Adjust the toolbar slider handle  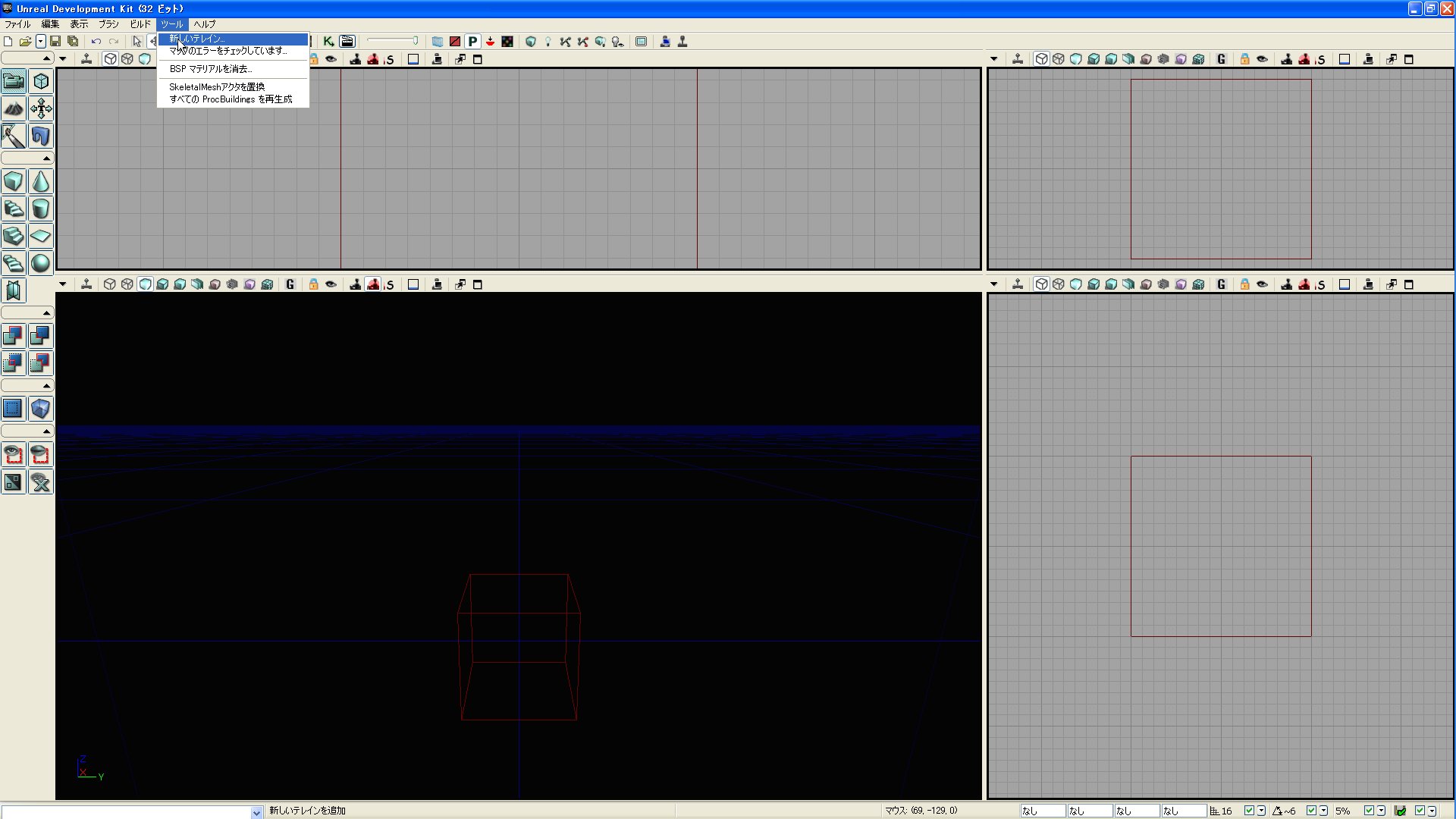point(416,41)
